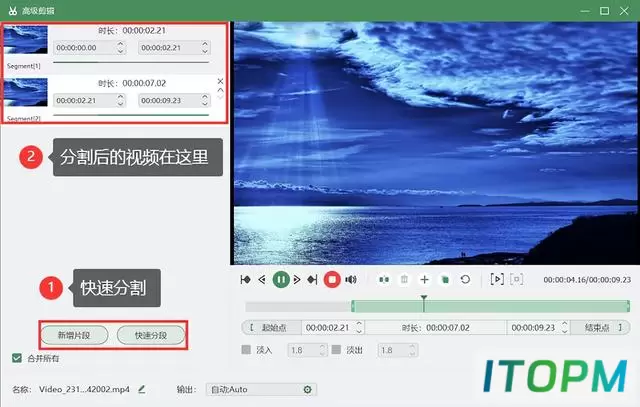Maximize the 高级剪辑 window

click(x=604, y=11)
